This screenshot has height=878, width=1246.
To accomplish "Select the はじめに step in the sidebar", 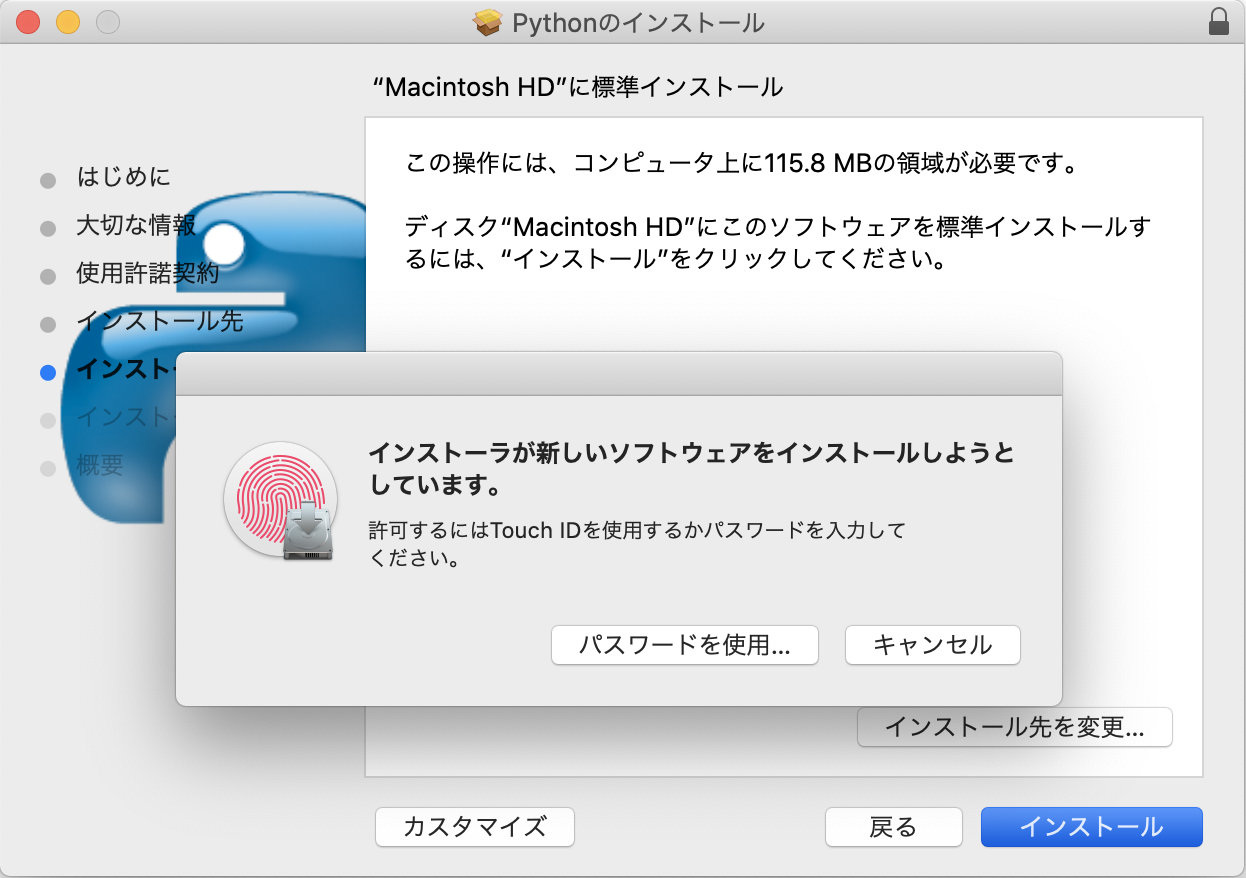I will tap(123, 178).
